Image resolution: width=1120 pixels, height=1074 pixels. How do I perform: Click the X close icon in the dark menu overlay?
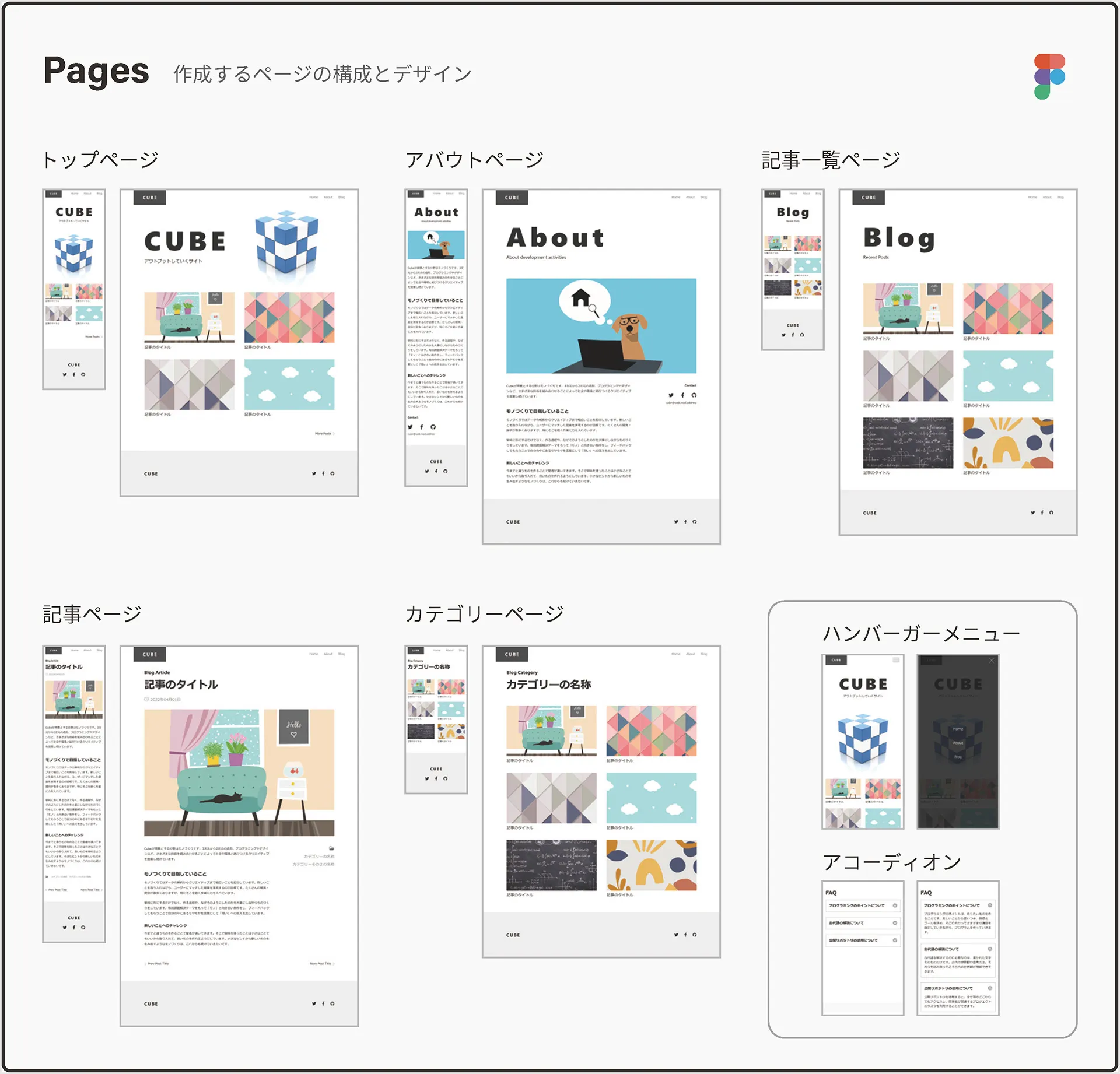(x=992, y=660)
